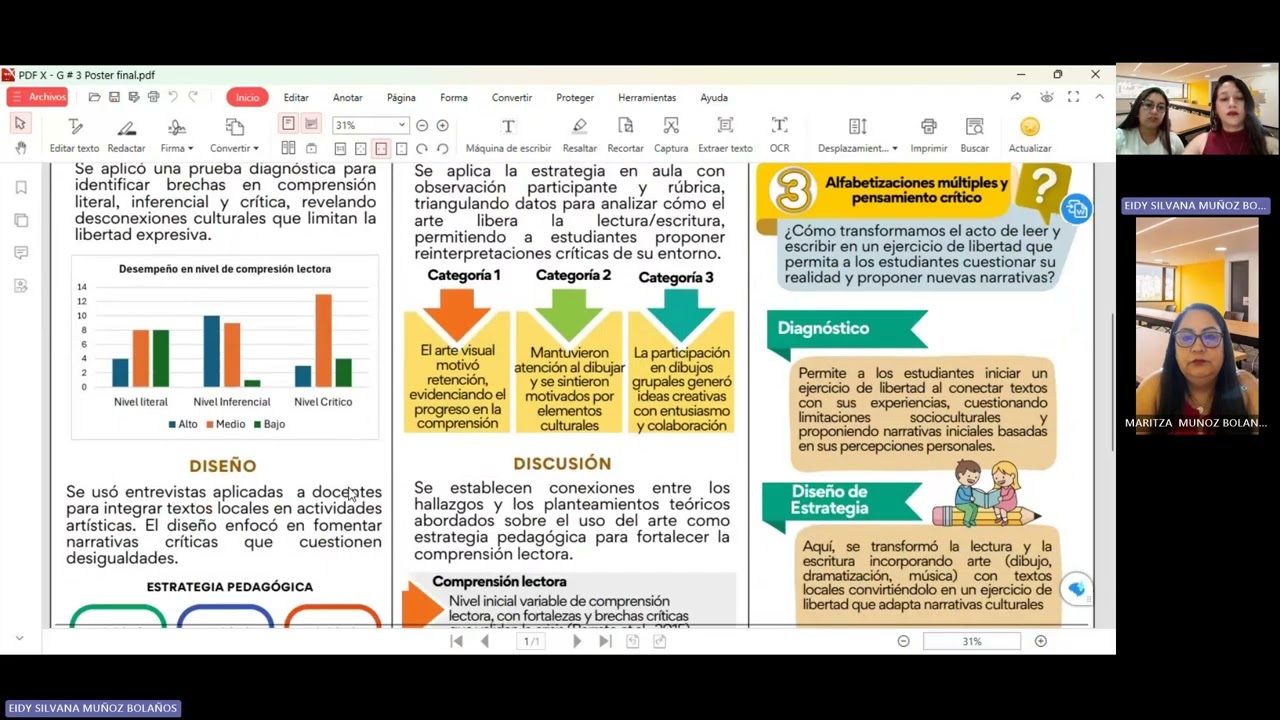Click the zoom in plus in ribbon
1280x720 pixels.
pyautogui.click(x=443, y=125)
